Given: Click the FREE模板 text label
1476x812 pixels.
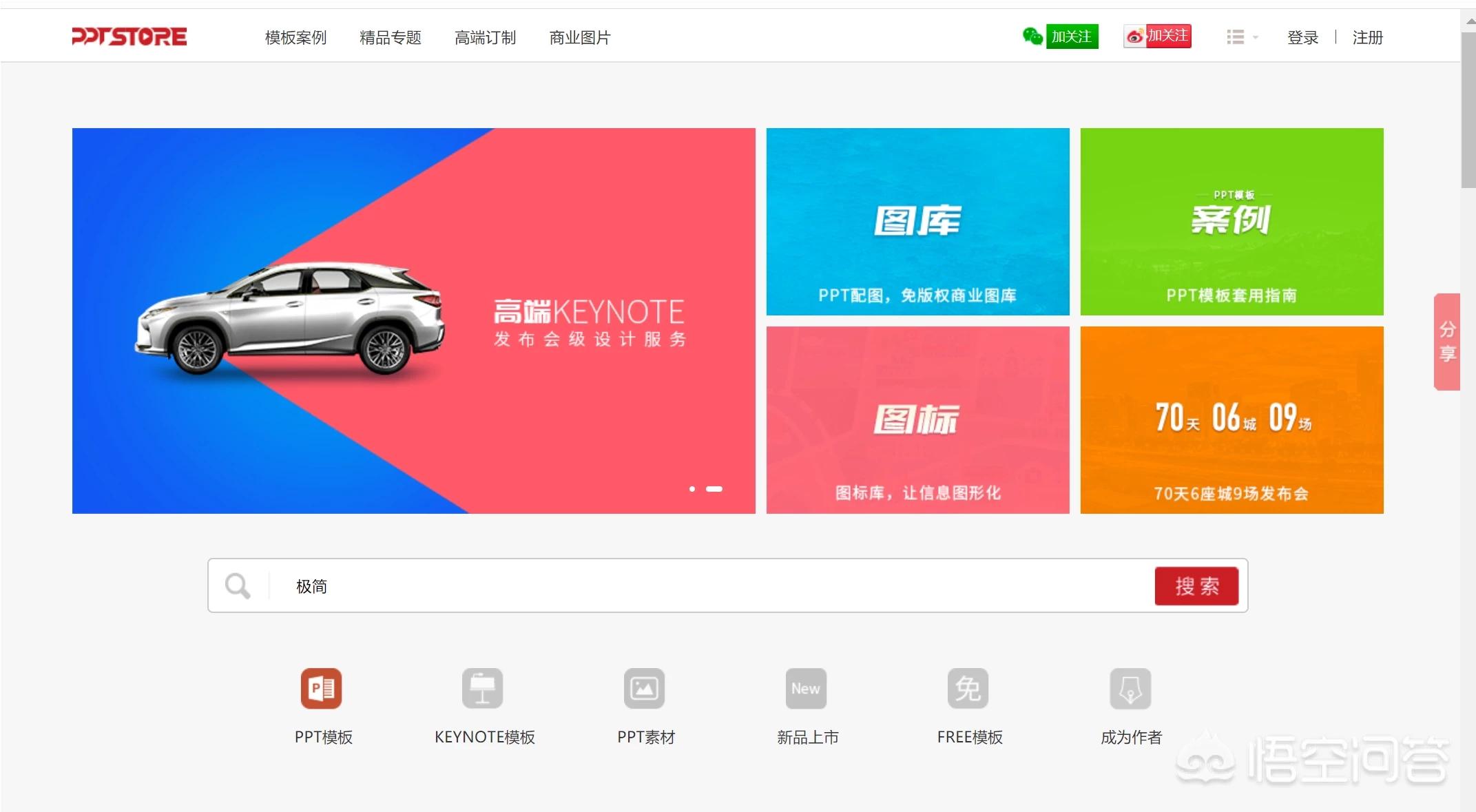Looking at the screenshot, I should click(970, 738).
